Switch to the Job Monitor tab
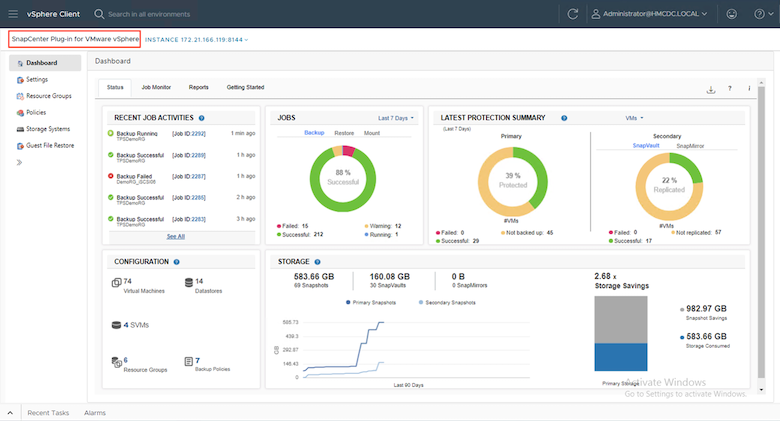The image size is (780, 423). (x=155, y=88)
